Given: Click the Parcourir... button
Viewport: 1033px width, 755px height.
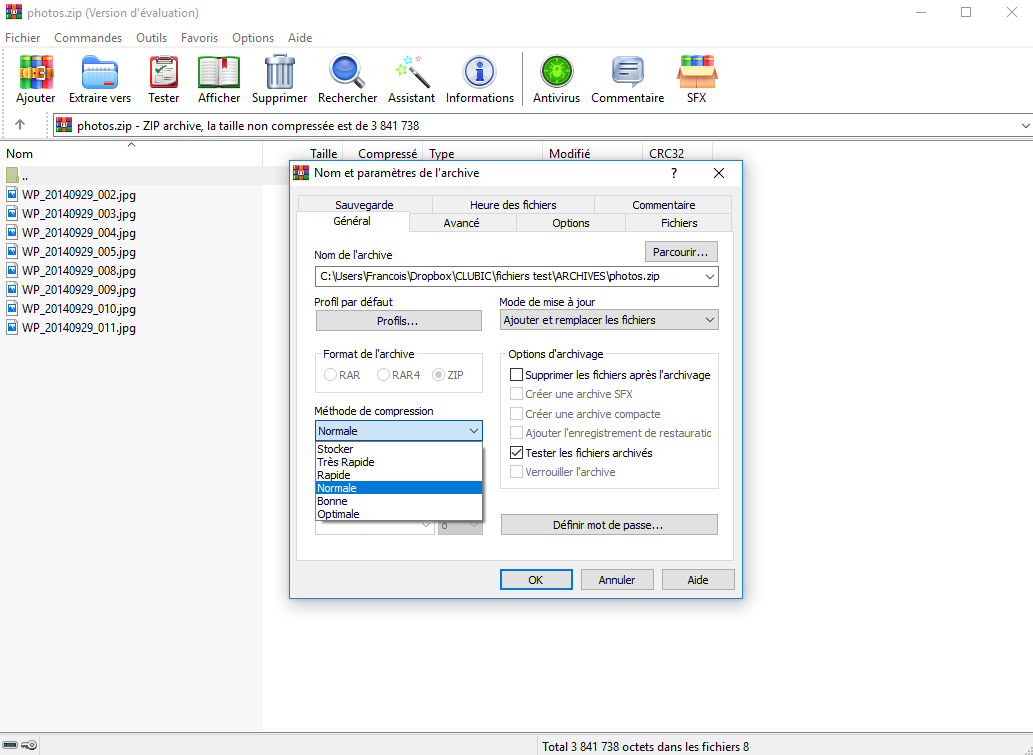Looking at the screenshot, I should pos(681,251).
